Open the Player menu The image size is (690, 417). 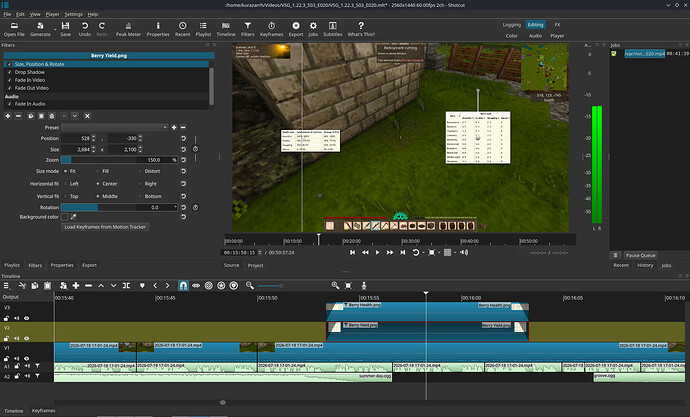coord(52,14)
